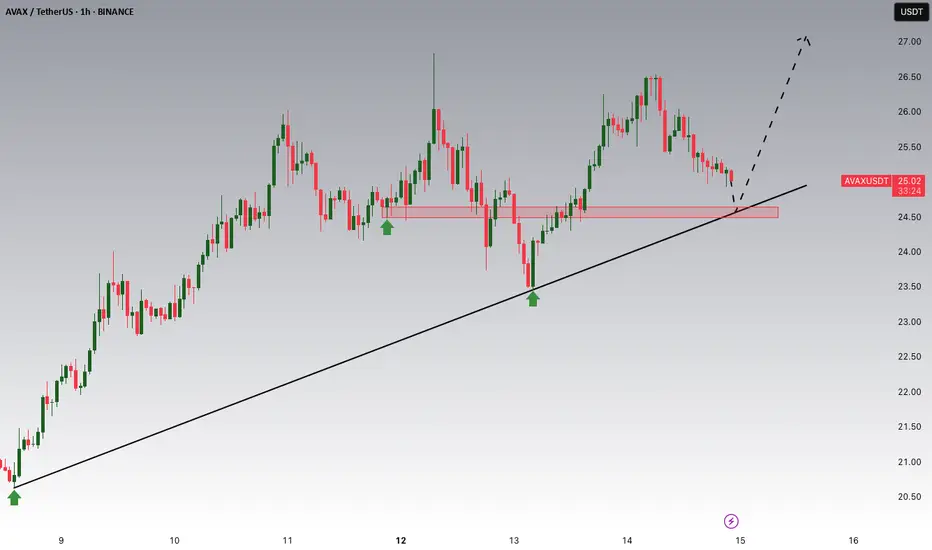This screenshot has width=932, height=550.
Task: Click the green arrow marker at trendline start
Action: pos(14,498)
